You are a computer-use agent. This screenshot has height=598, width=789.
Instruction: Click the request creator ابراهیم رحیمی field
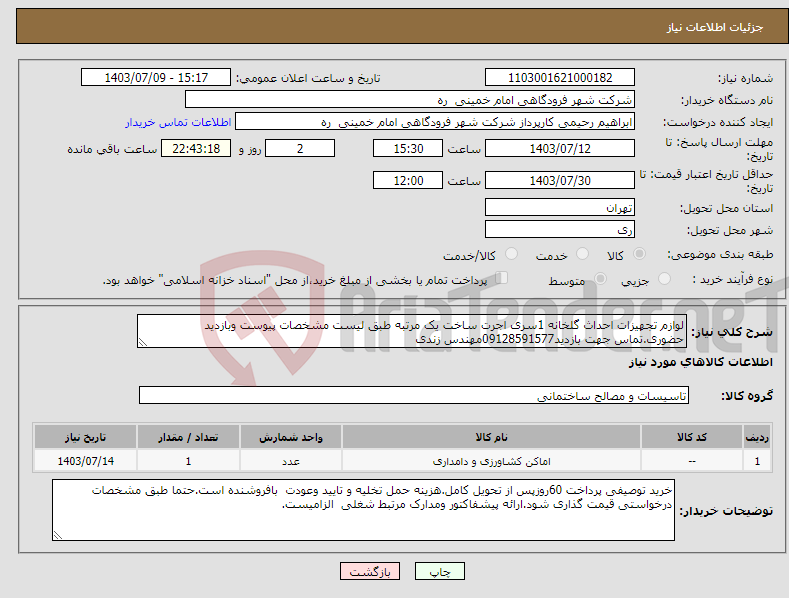tap(435, 121)
